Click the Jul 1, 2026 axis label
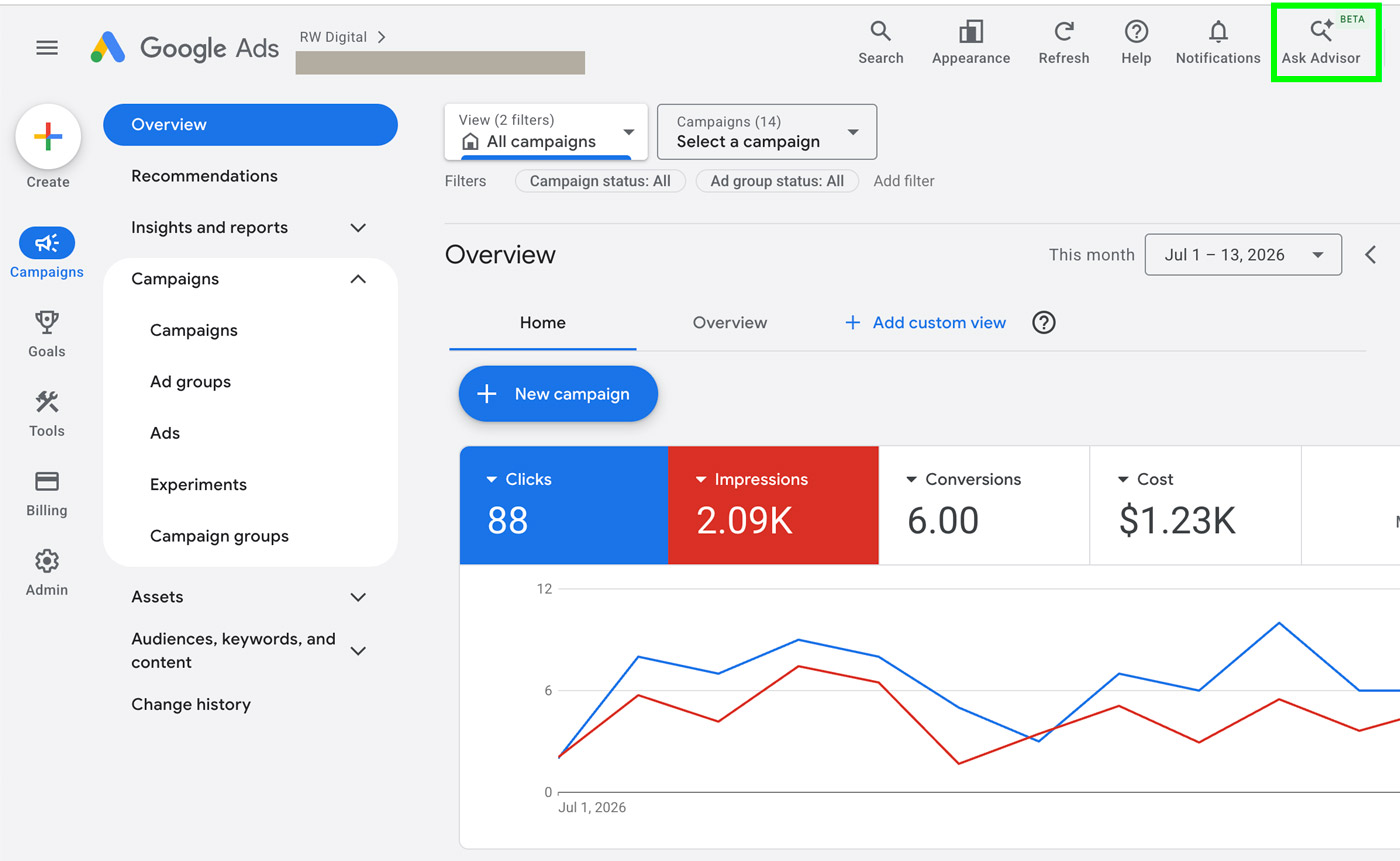 click(x=592, y=807)
